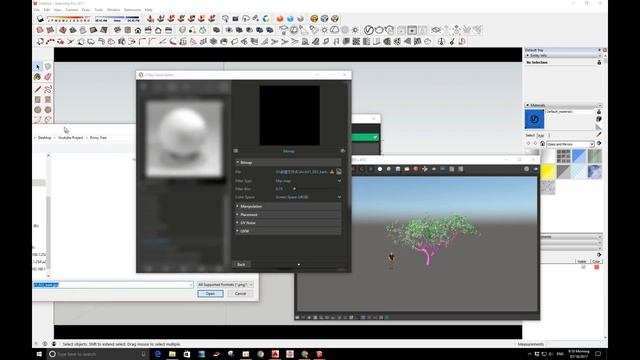Click the black bitmap preview thumbnail
640x360 pixels.
289,115
